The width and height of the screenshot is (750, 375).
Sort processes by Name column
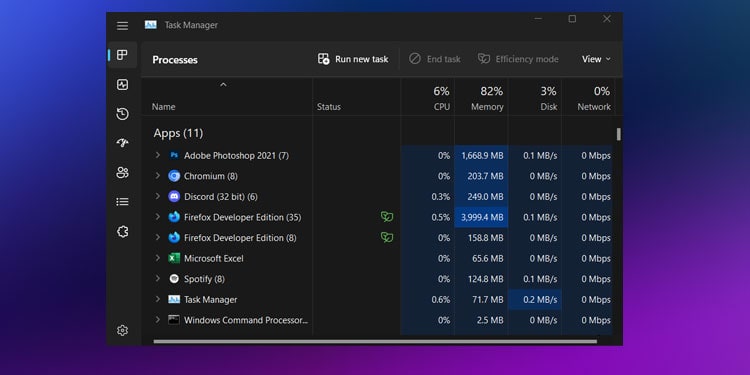pos(164,107)
